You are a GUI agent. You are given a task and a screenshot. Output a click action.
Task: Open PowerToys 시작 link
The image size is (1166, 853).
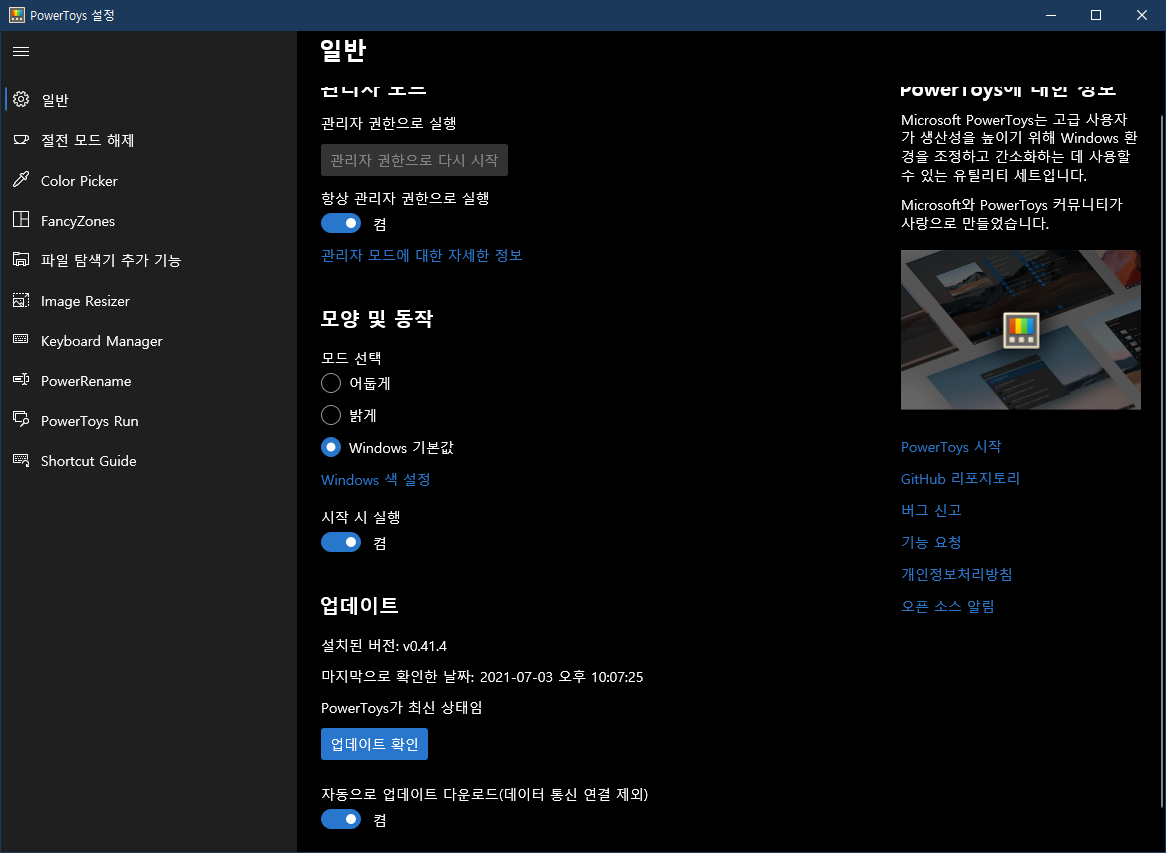point(951,446)
